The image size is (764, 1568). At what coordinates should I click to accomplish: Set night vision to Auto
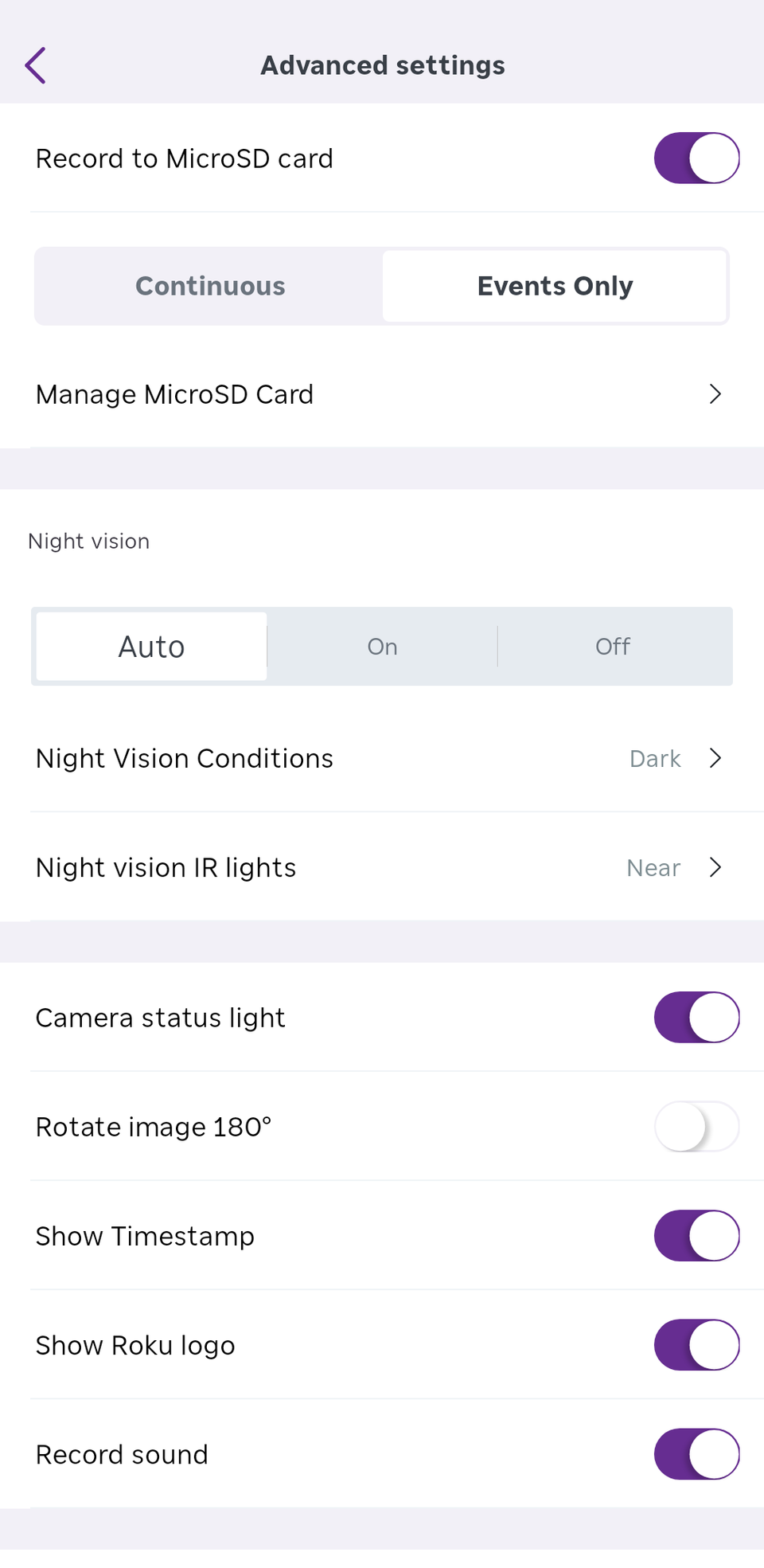pyautogui.click(x=151, y=647)
